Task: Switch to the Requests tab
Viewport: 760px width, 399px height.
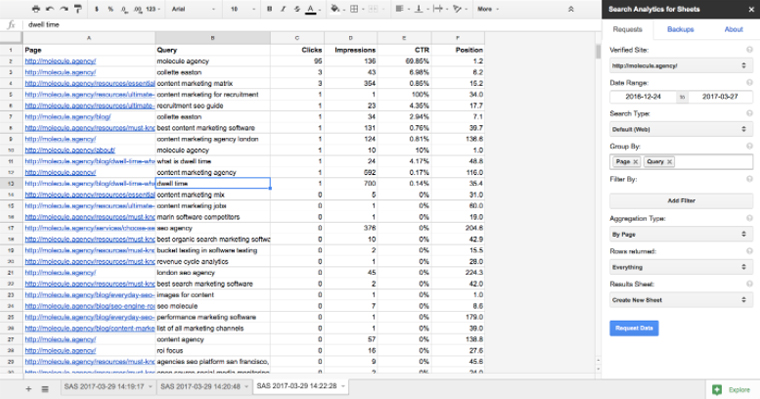Action: pyautogui.click(x=627, y=30)
